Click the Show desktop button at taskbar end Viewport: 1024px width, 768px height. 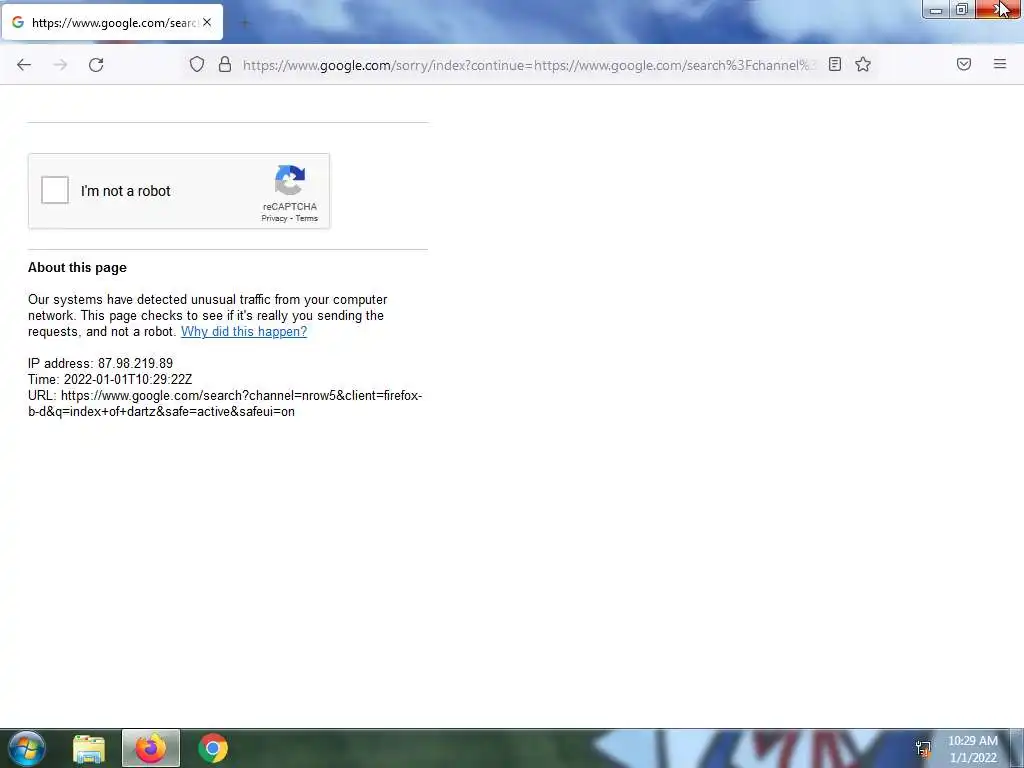(1017, 748)
